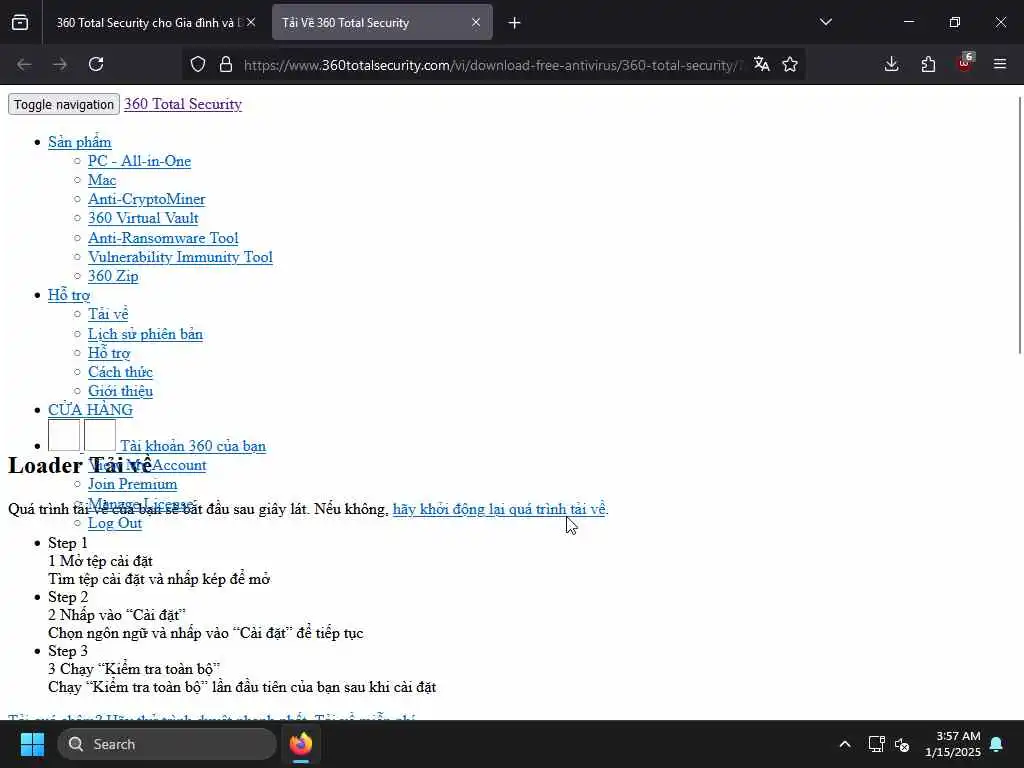This screenshot has height=768, width=1024.
Task: Open the Cách thức link
Action: 120,372
